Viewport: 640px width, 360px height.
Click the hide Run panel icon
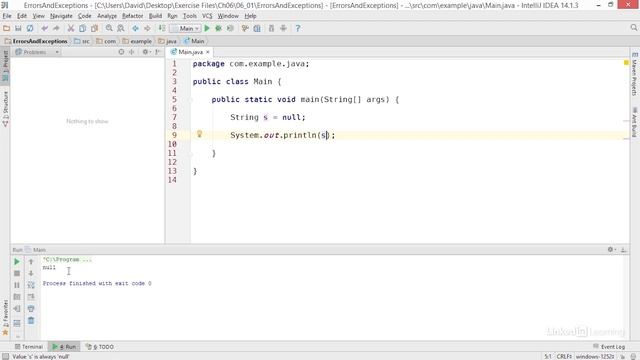pyautogui.click(x=623, y=249)
